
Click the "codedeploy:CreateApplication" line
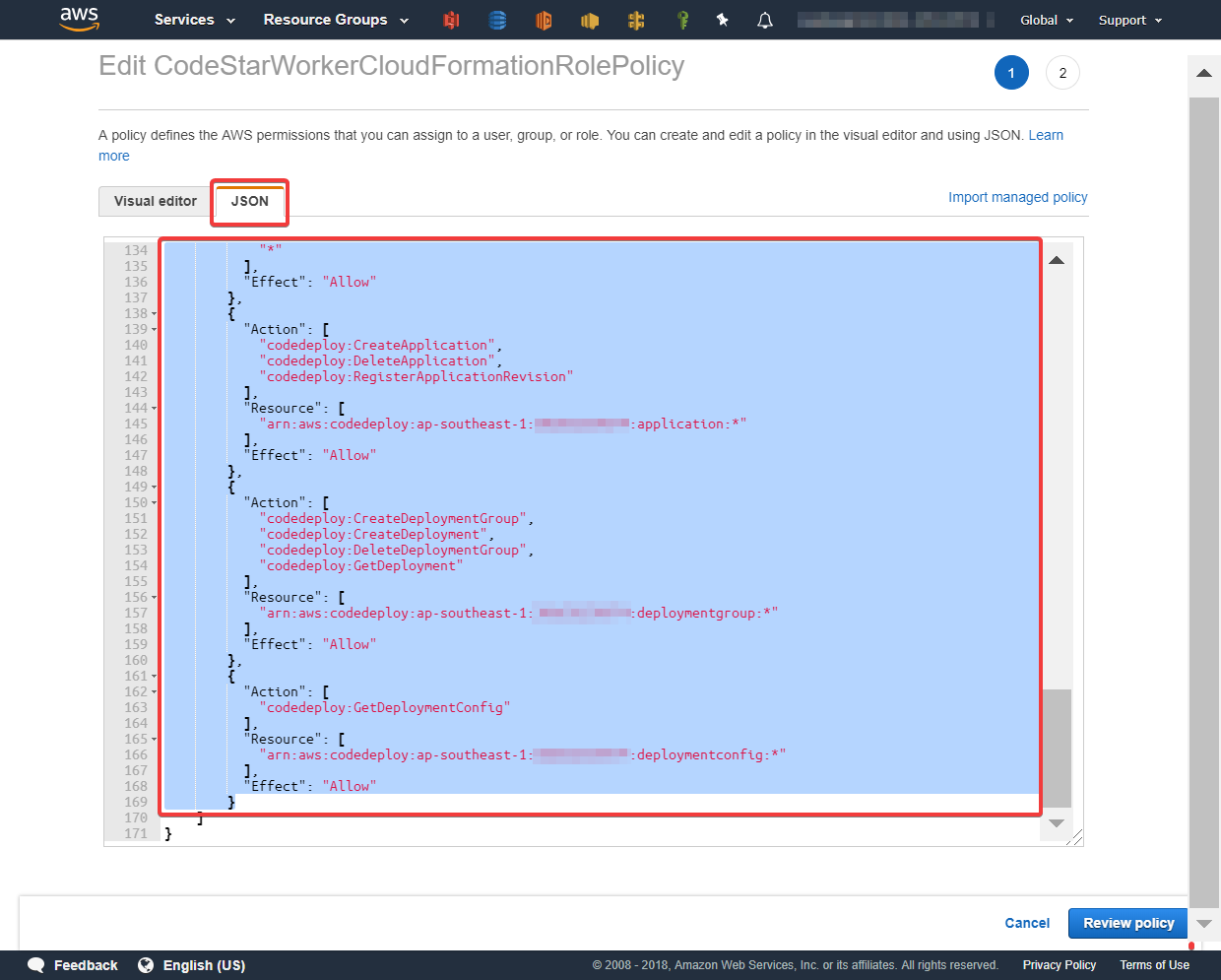[381, 346]
